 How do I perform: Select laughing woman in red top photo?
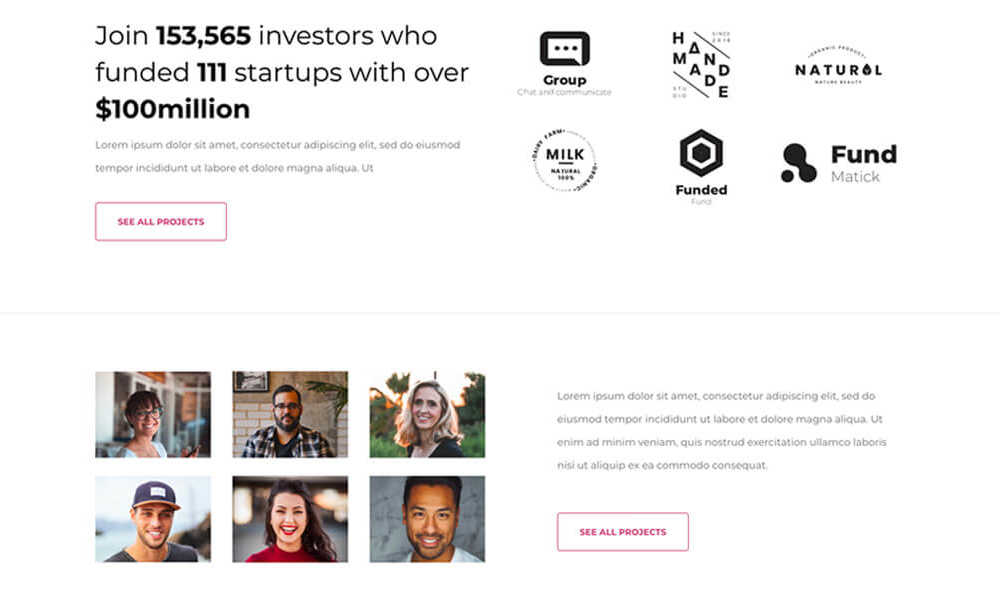tap(290, 518)
